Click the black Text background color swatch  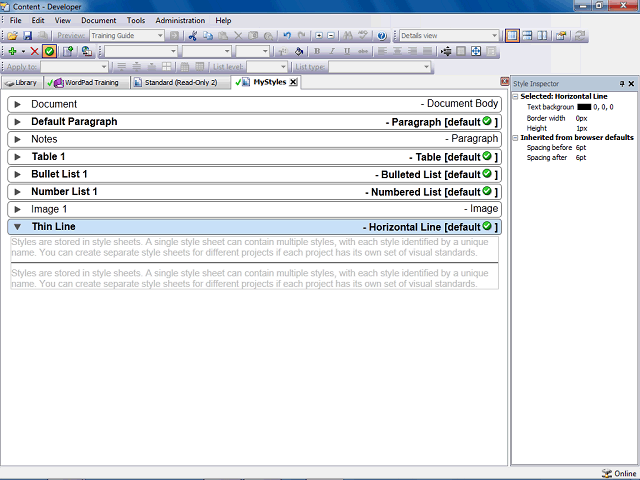[x=584, y=107]
